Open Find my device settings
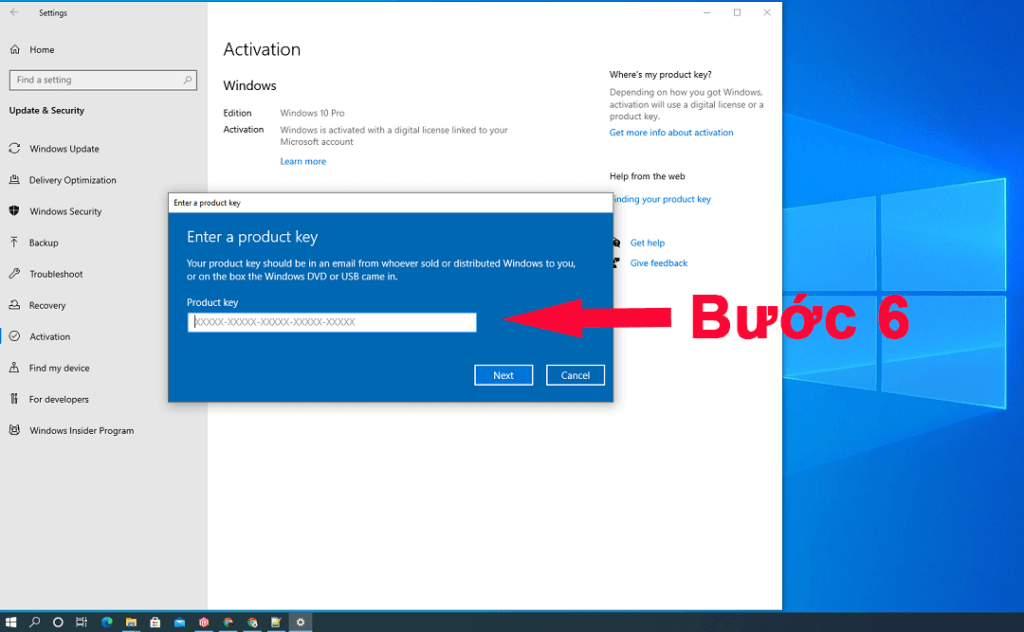This screenshot has height=632, width=1024. (57, 367)
